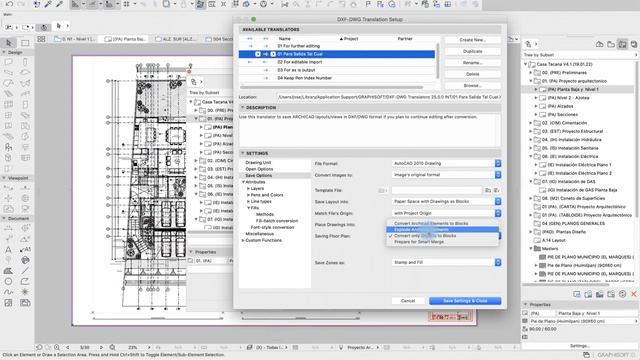Screen dimensions: 640x360
Task: Switch to the (PA) Planta Baja tab
Action: point(125,39)
